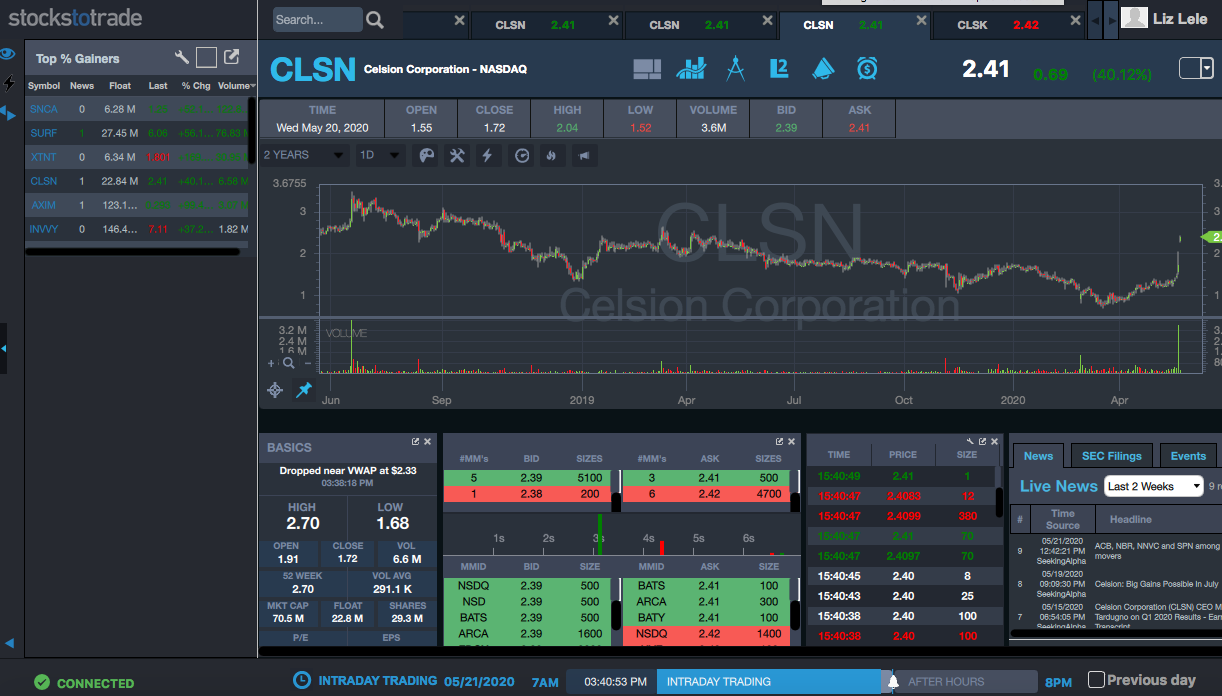1222x696 pixels.
Task: Focus the Search input field
Action: coord(317,20)
